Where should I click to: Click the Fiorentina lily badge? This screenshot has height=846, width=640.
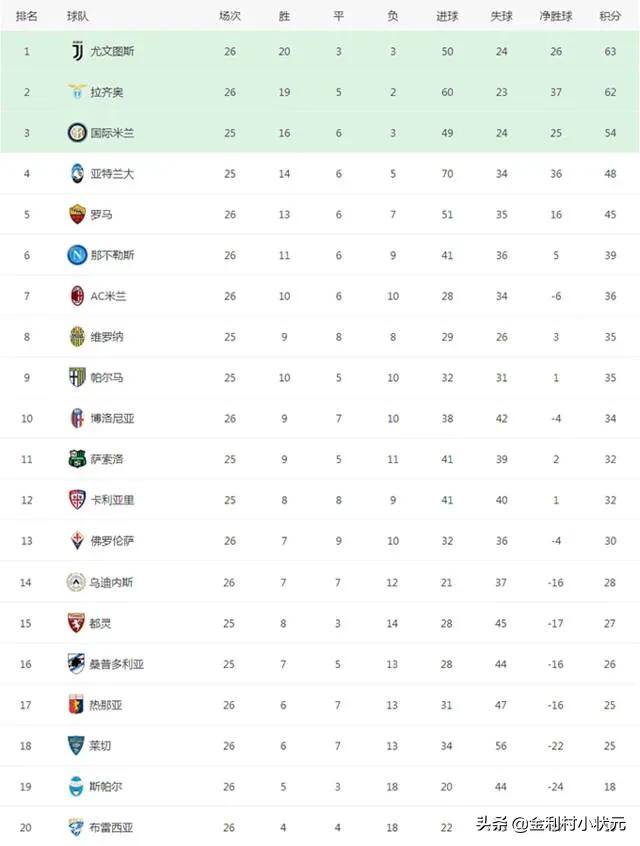(x=77, y=541)
